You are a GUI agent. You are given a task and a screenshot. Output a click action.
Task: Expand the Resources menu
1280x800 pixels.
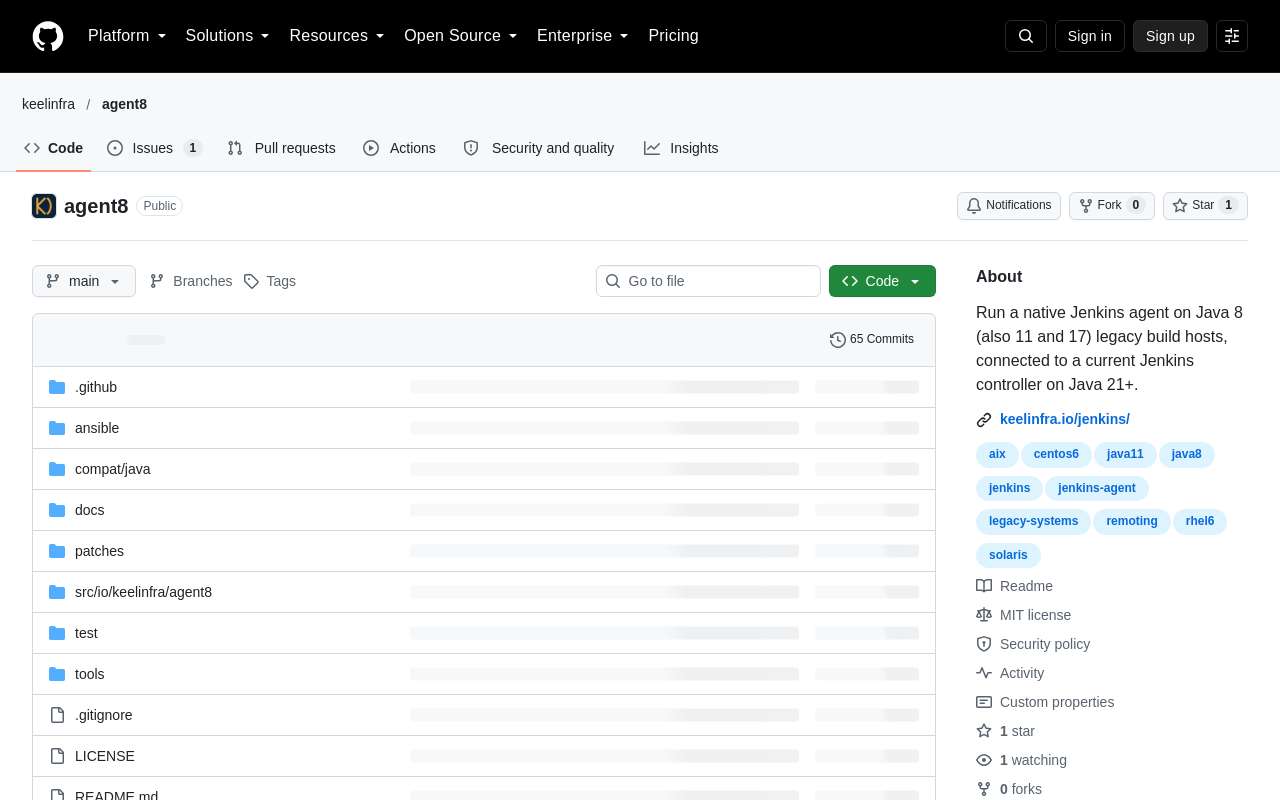337,36
